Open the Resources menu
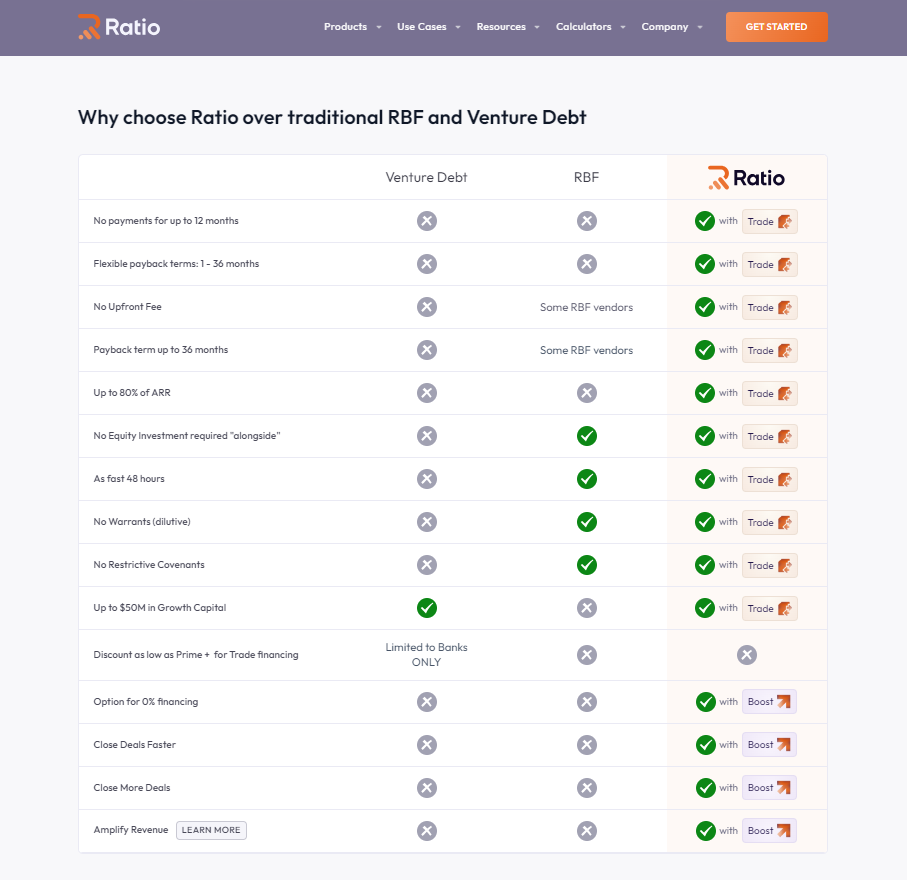This screenshot has height=880, width=907. [x=501, y=27]
